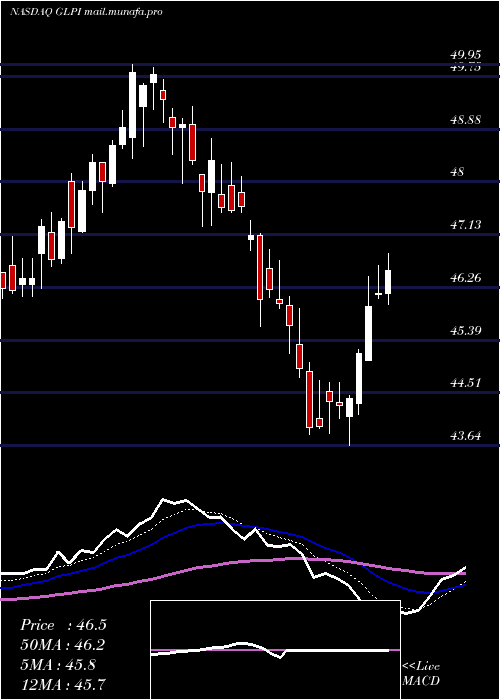Click the 49.95 price level label
500x700 pixels.
(x=466, y=55)
